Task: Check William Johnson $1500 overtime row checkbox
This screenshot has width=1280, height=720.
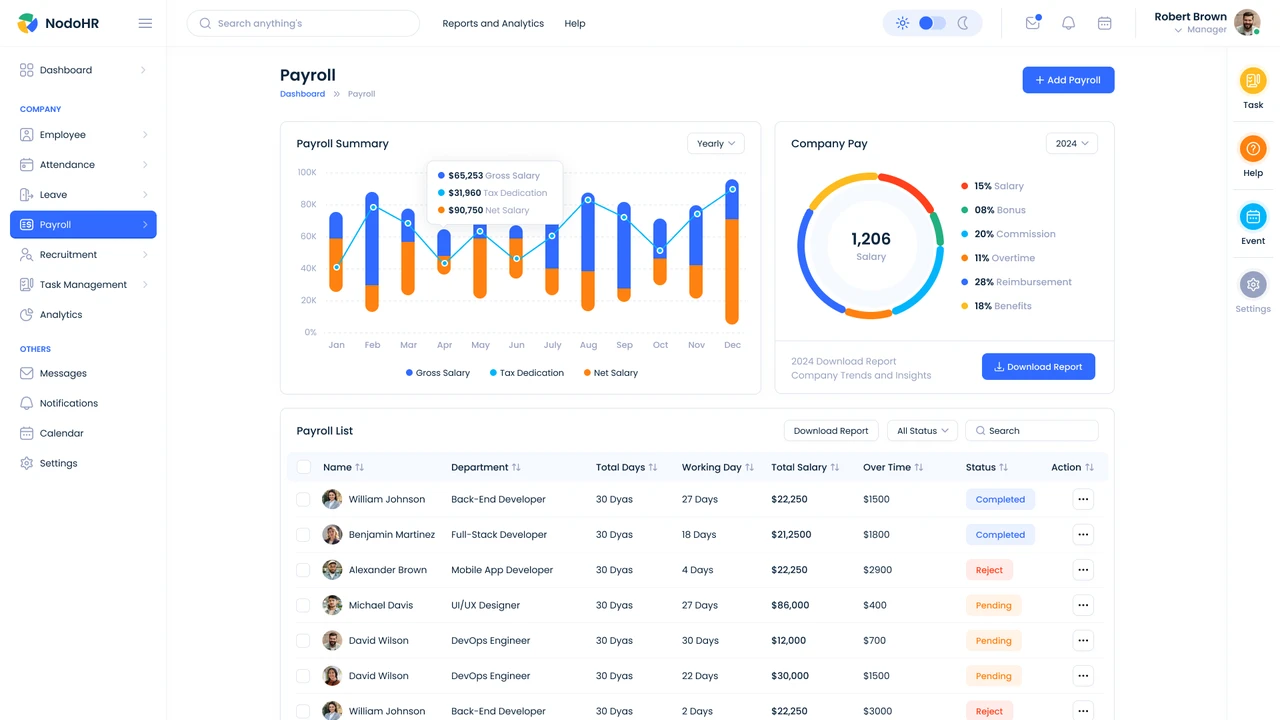Action: pos(303,499)
